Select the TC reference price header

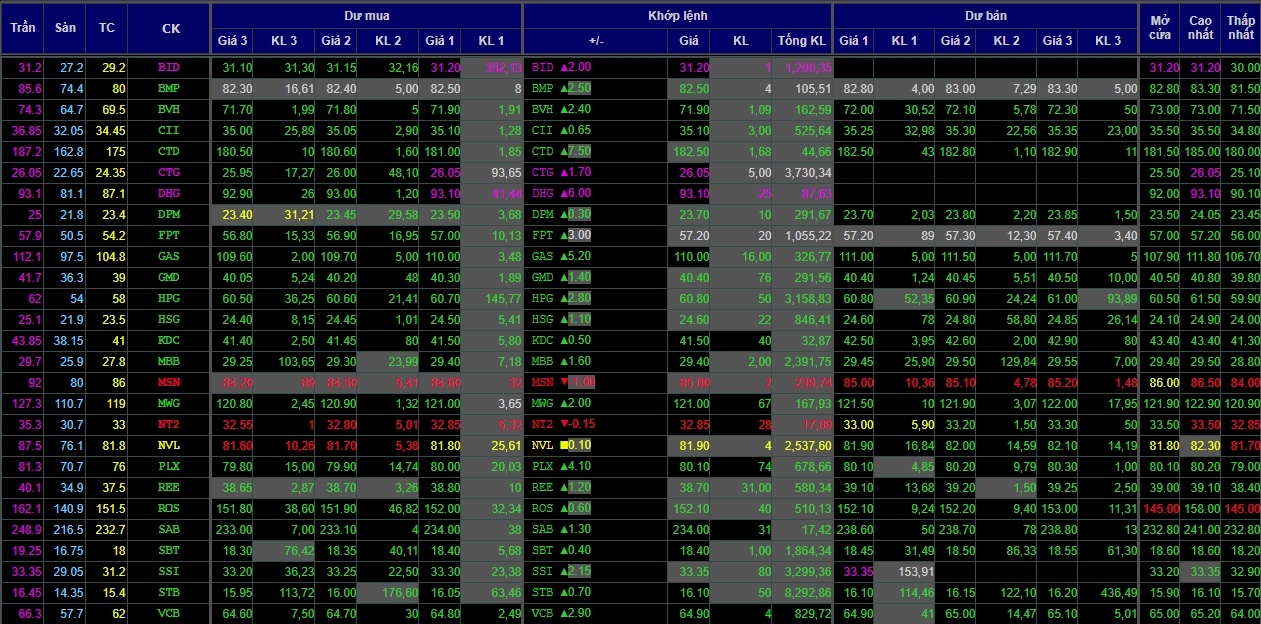(106, 27)
